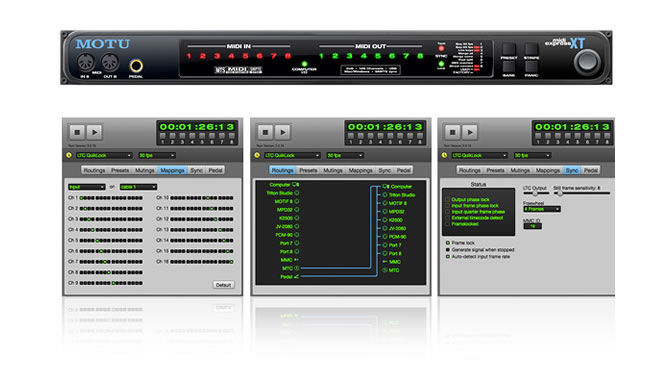
Task: Open 30 fps dropdown in Routings window
Action: pyautogui.click(x=344, y=156)
